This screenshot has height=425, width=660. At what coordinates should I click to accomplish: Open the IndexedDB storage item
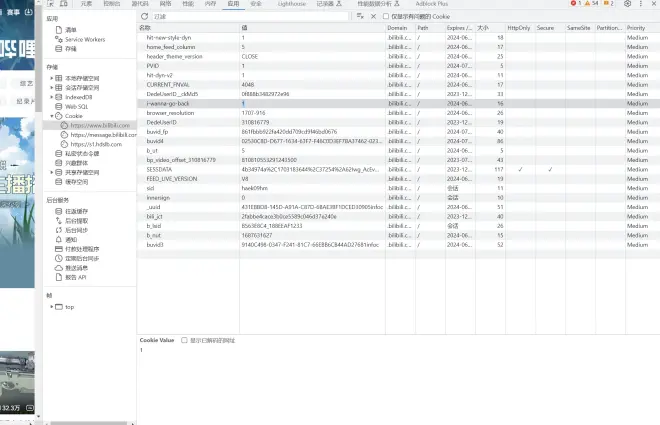click(79, 96)
